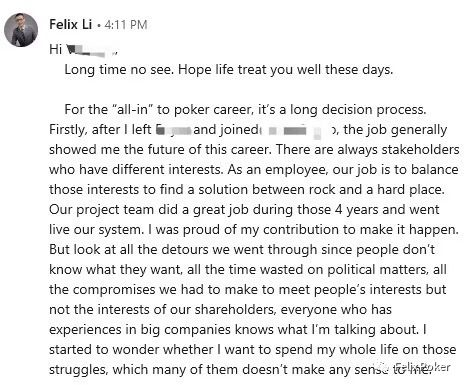
Task: Click the blurred company name after 'left'
Action: pyautogui.click(x=174, y=130)
